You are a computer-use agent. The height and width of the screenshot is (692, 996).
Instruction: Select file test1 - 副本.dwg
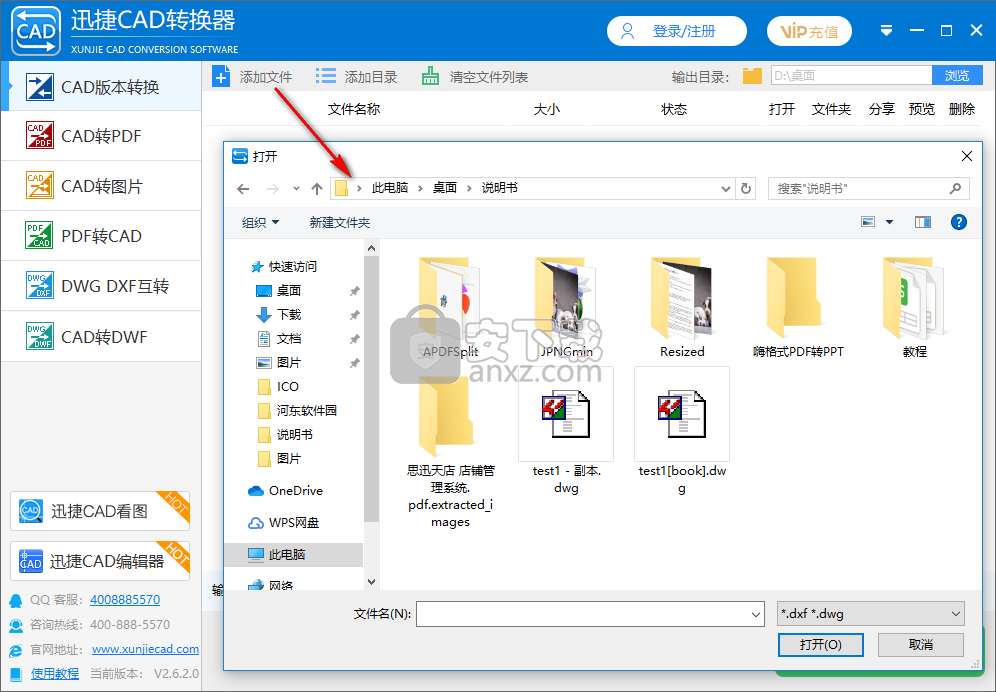pyautogui.click(x=566, y=433)
